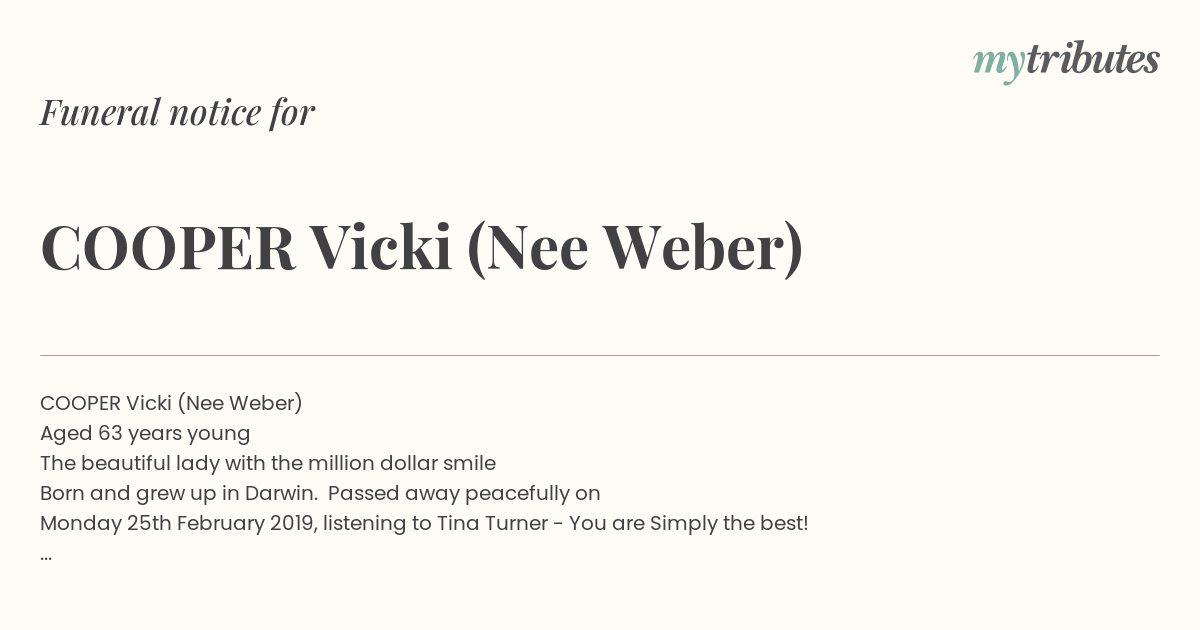Select the green "my" part of logo
Screen dimensions: 1200x630
999,65
